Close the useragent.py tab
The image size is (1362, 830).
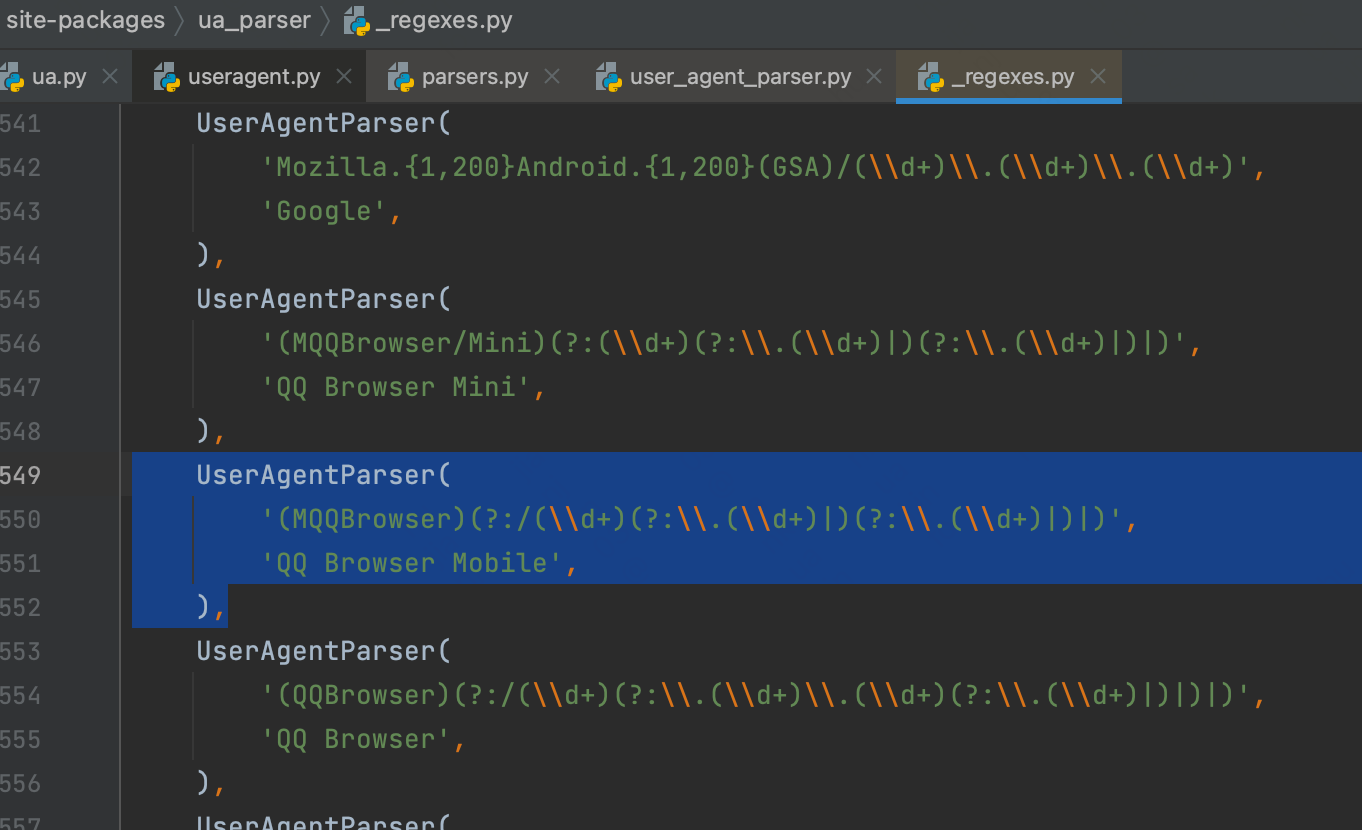(344, 77)
